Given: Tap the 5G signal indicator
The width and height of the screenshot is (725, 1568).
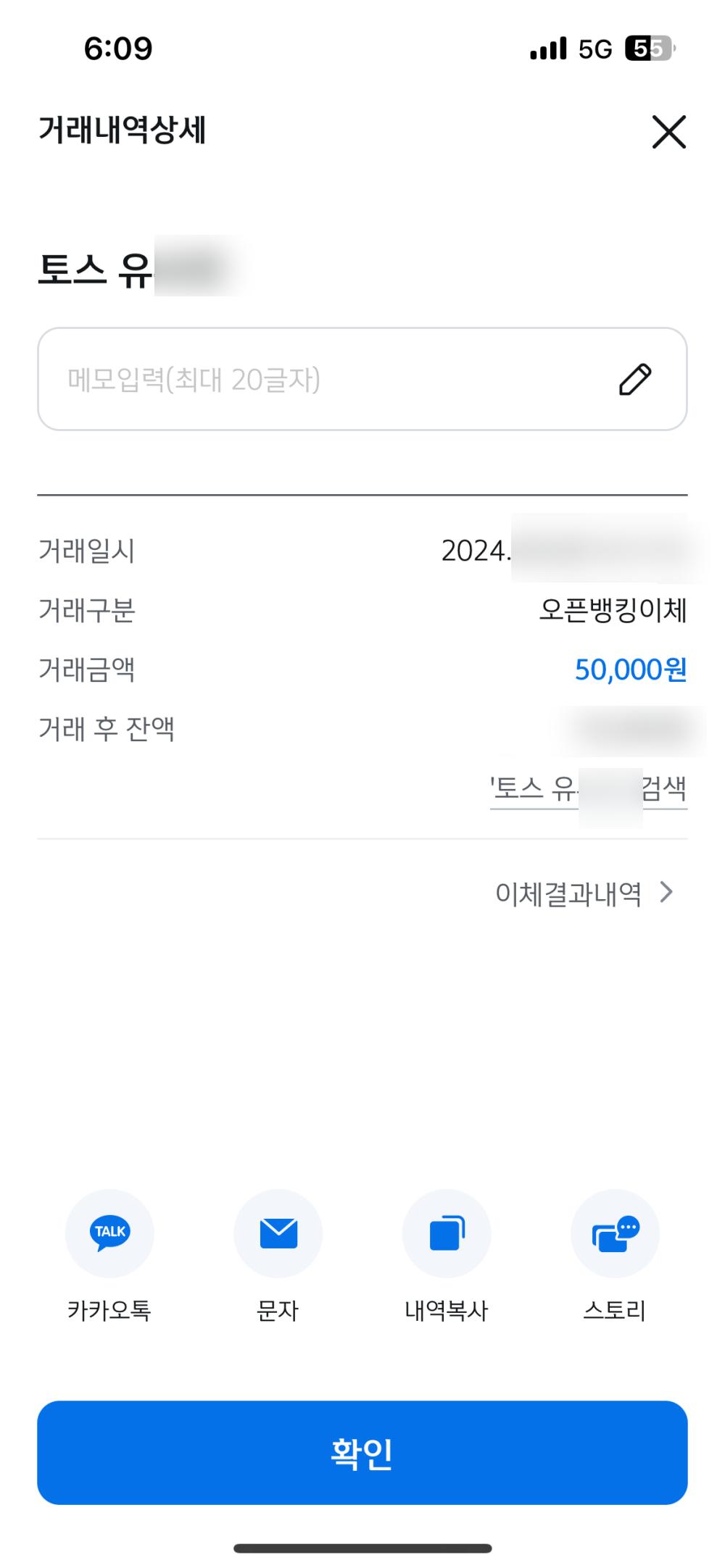Looking at the screenshot, I should [x=595, y=49].
